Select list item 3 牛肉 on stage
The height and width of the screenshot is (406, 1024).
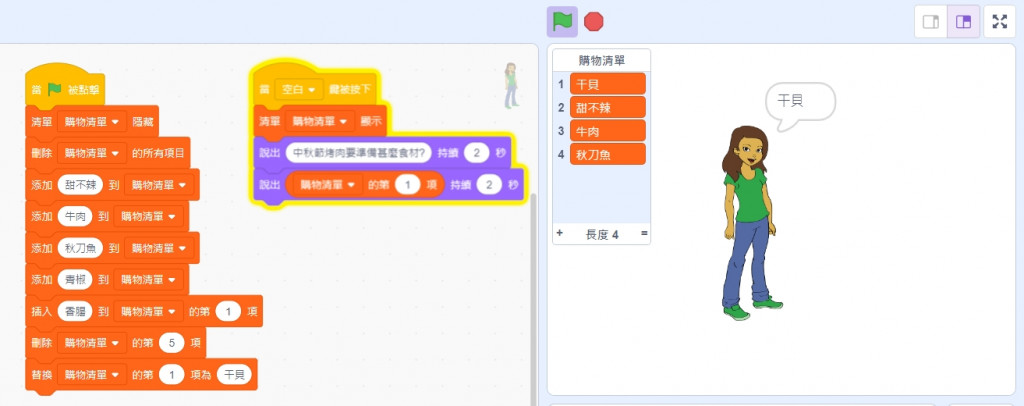point(607,131)
